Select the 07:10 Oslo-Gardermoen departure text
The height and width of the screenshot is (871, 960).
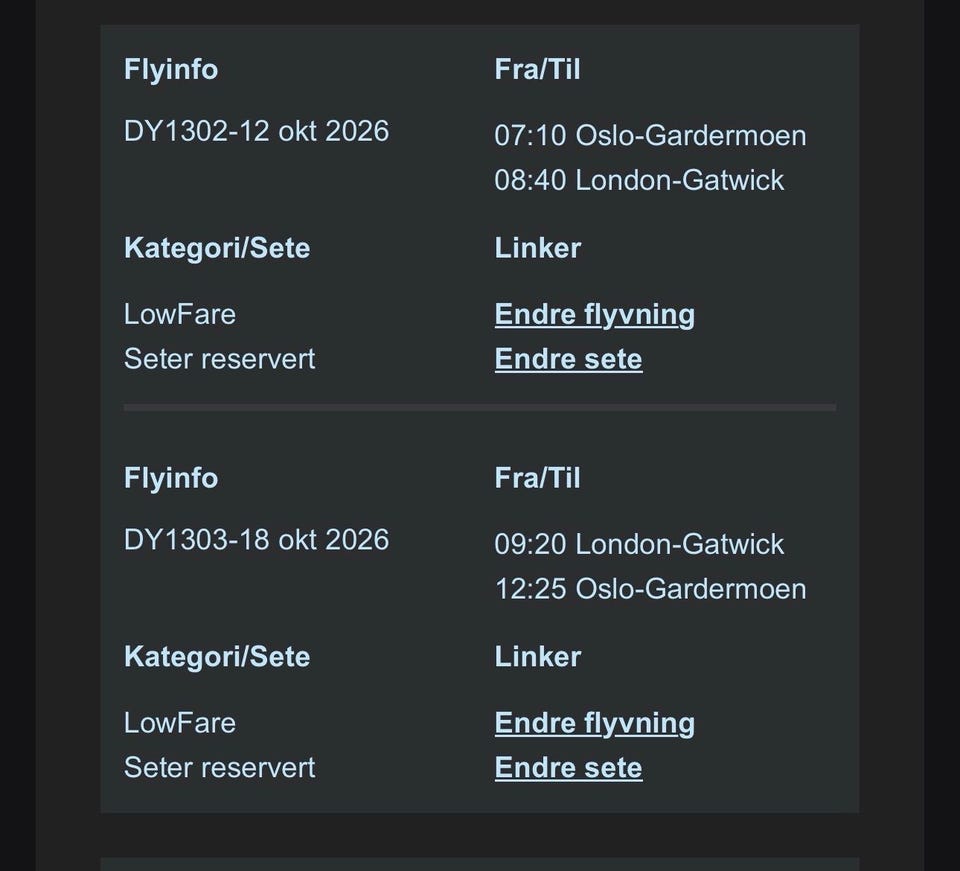click(x=650, y=135)
